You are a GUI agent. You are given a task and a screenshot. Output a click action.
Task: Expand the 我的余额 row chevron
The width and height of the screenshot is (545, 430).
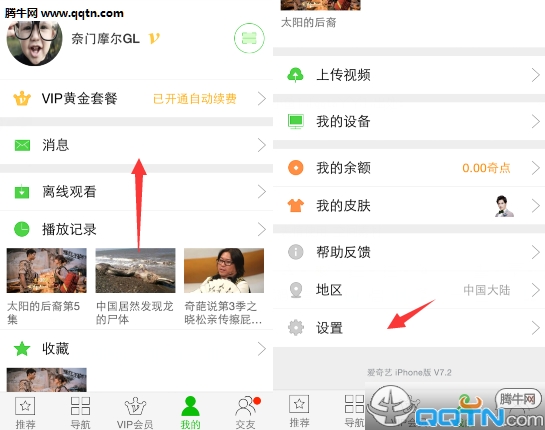536,168
